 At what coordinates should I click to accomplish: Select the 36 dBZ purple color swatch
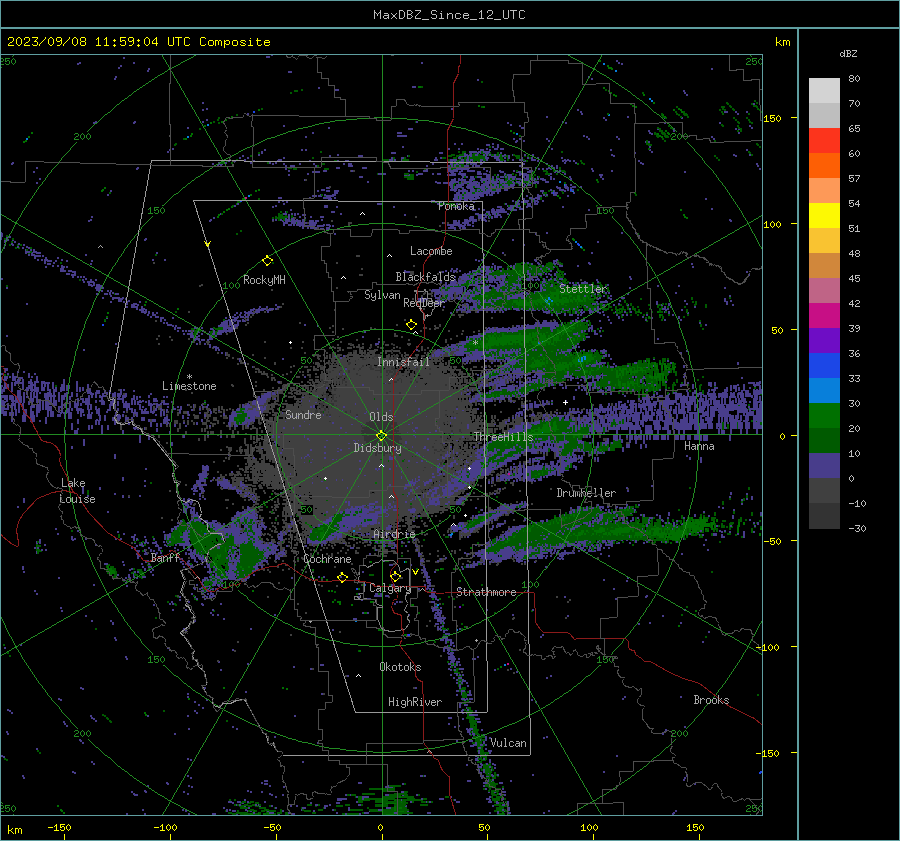pyautogui.click(x=824, y=340)
